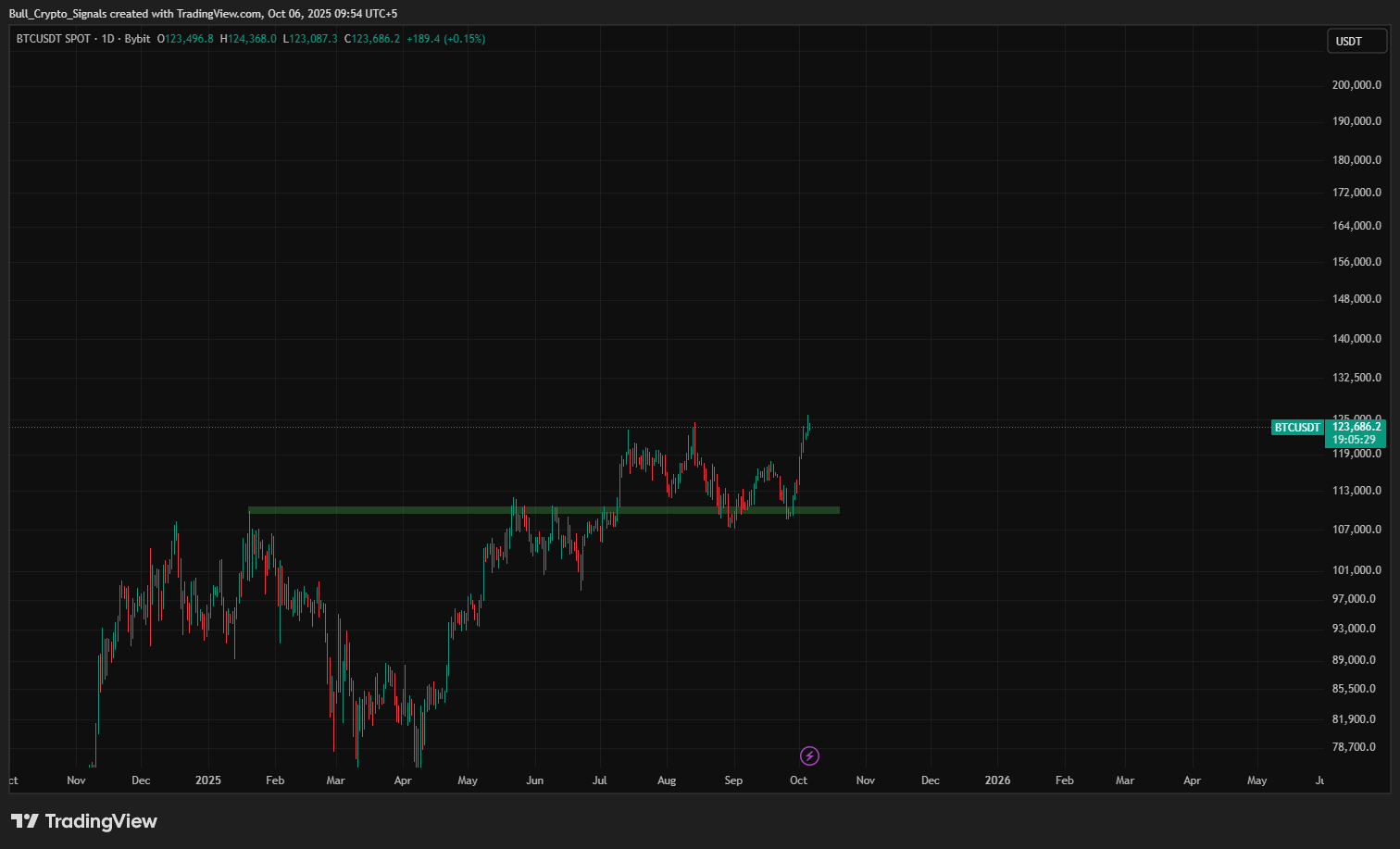The height and width of the screenshot is (849, 1400).
Task: Click the Aug label on time axis
Action: (667, 780)
